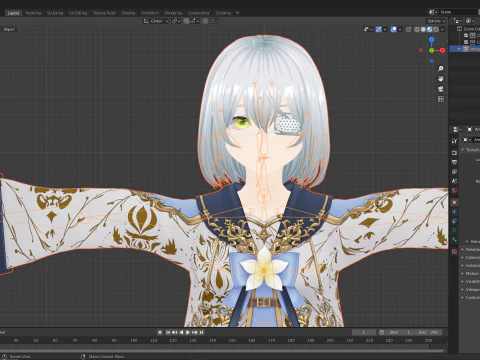Add a new workspace with plus icon
480x360 pixels.
coord(237,13)
